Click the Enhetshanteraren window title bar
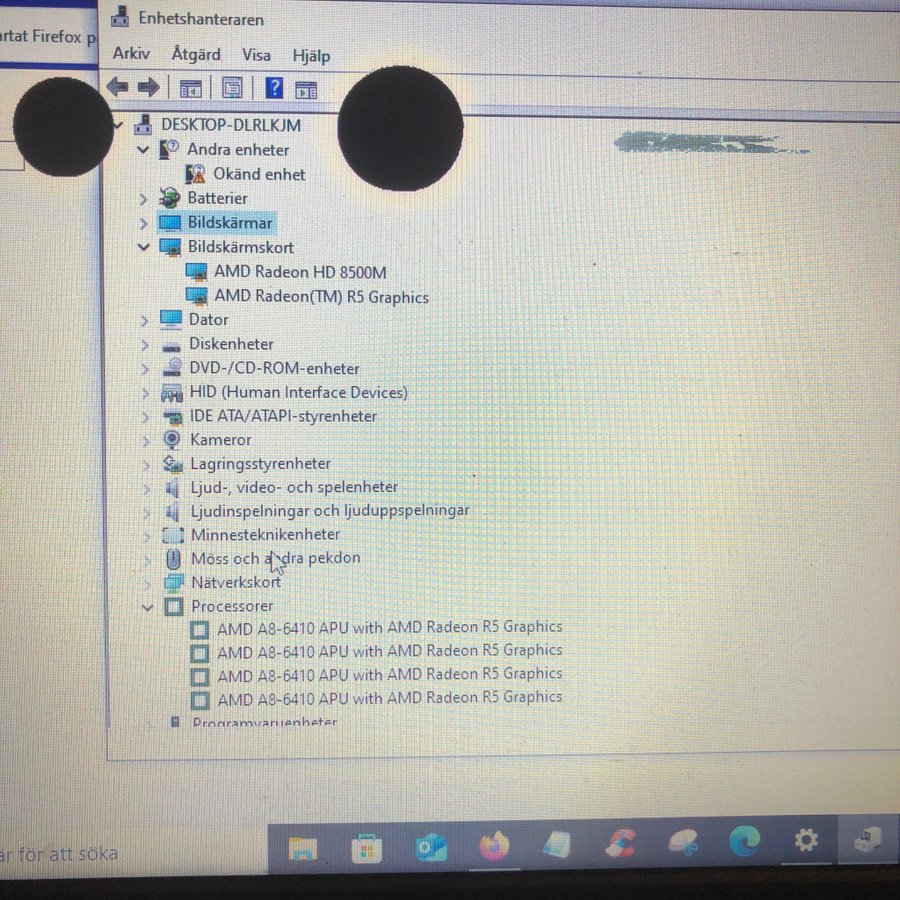Screen dimensions: 900x900 coord(499,19)
